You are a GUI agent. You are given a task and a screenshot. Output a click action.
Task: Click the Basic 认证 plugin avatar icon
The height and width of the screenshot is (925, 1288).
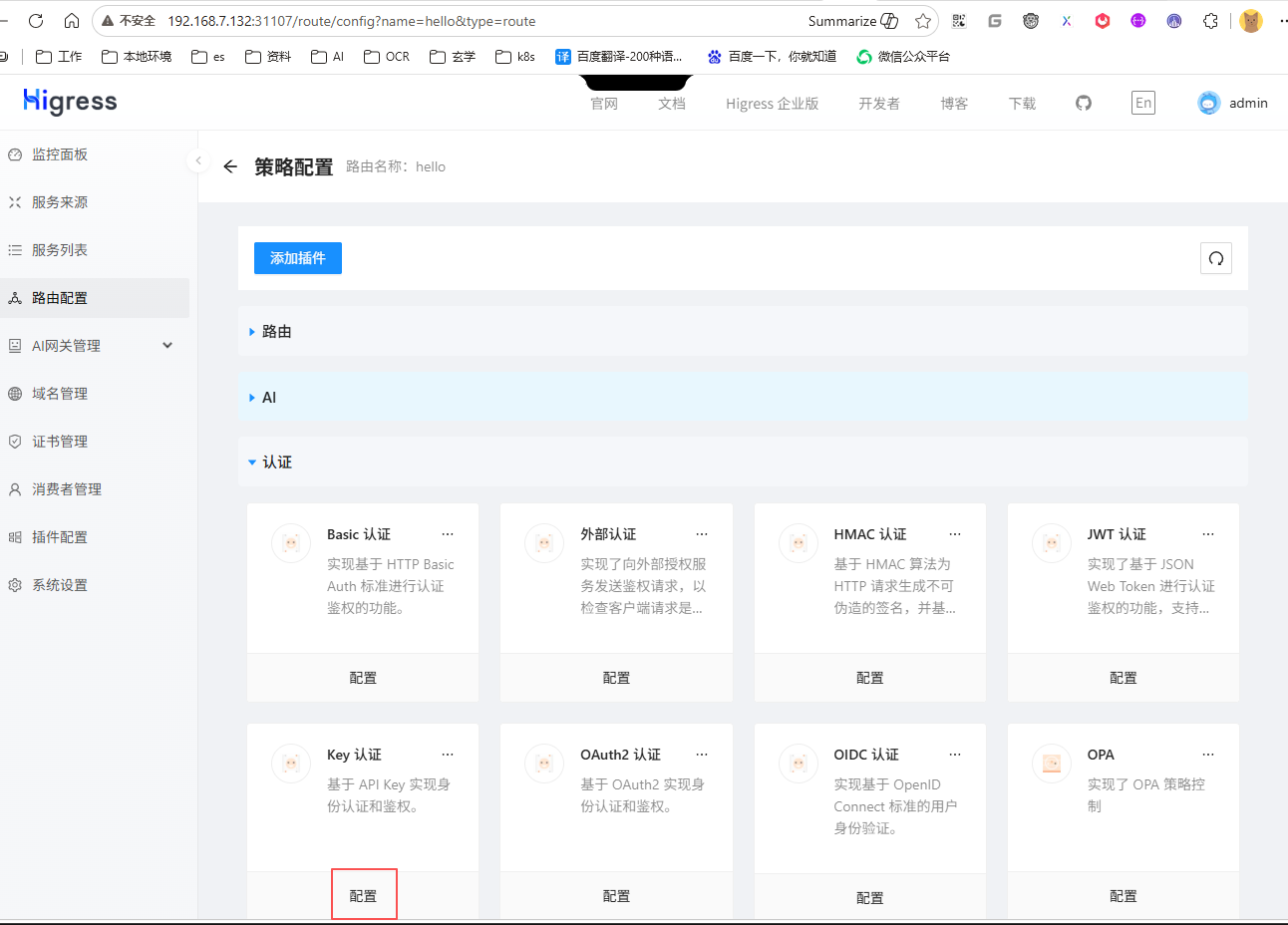point(291,543)
